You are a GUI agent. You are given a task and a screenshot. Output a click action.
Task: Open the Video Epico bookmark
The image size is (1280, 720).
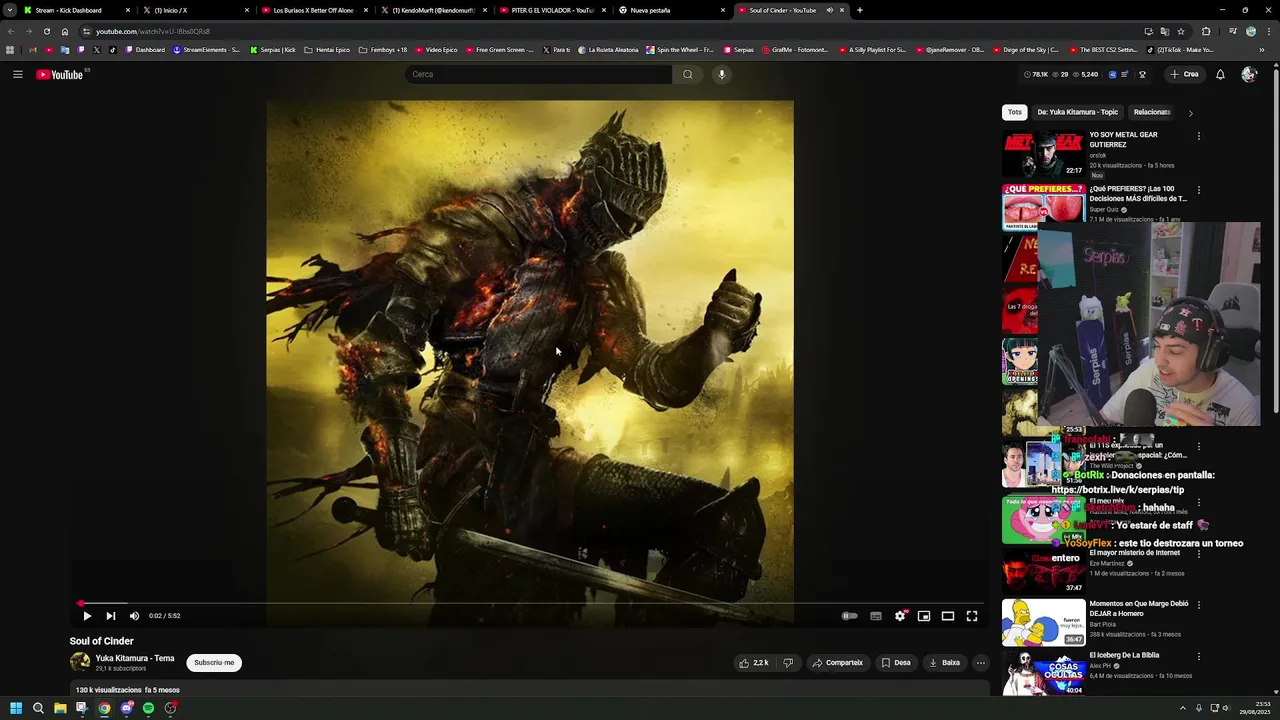pos(435,49)
